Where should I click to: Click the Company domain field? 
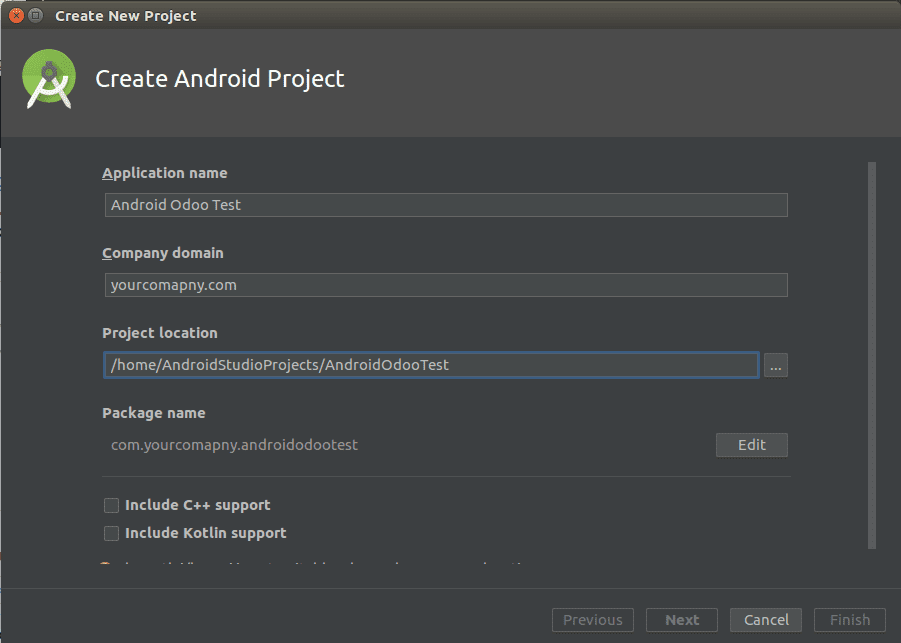[x=446, y=285]
